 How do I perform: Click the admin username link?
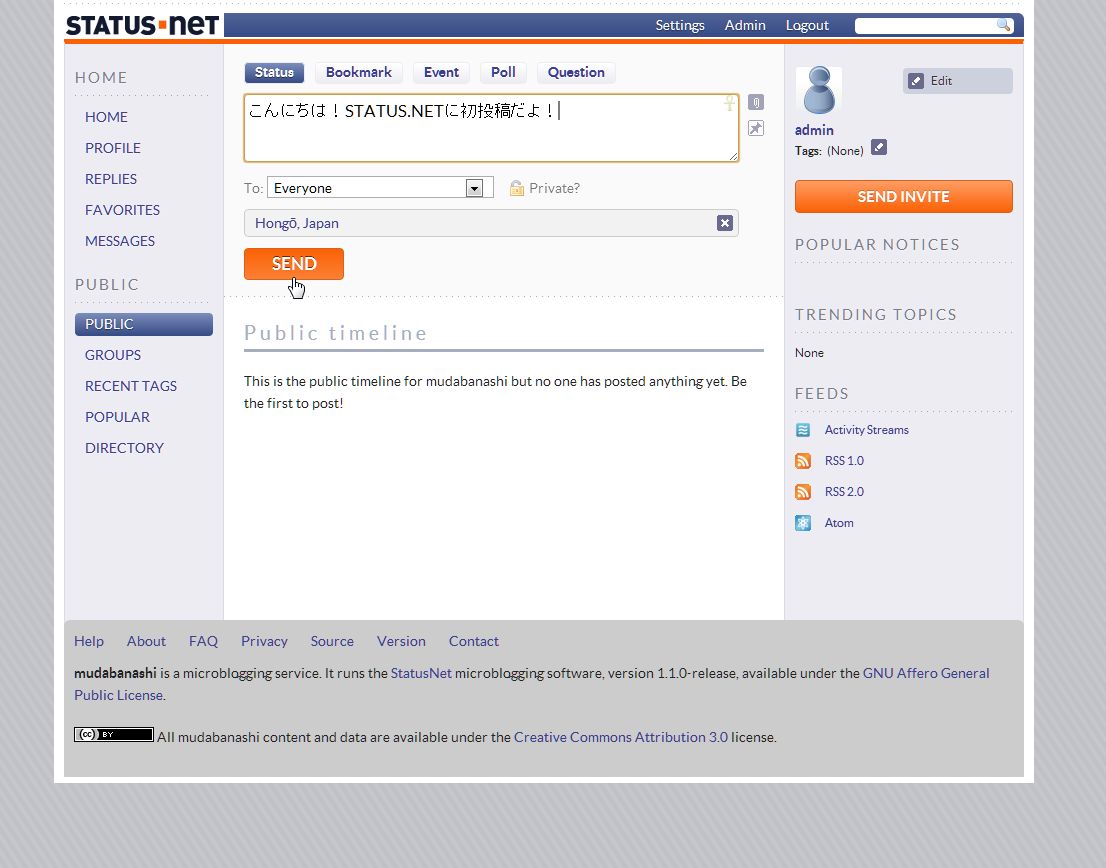pyautogui.click(x=814, y=130)
